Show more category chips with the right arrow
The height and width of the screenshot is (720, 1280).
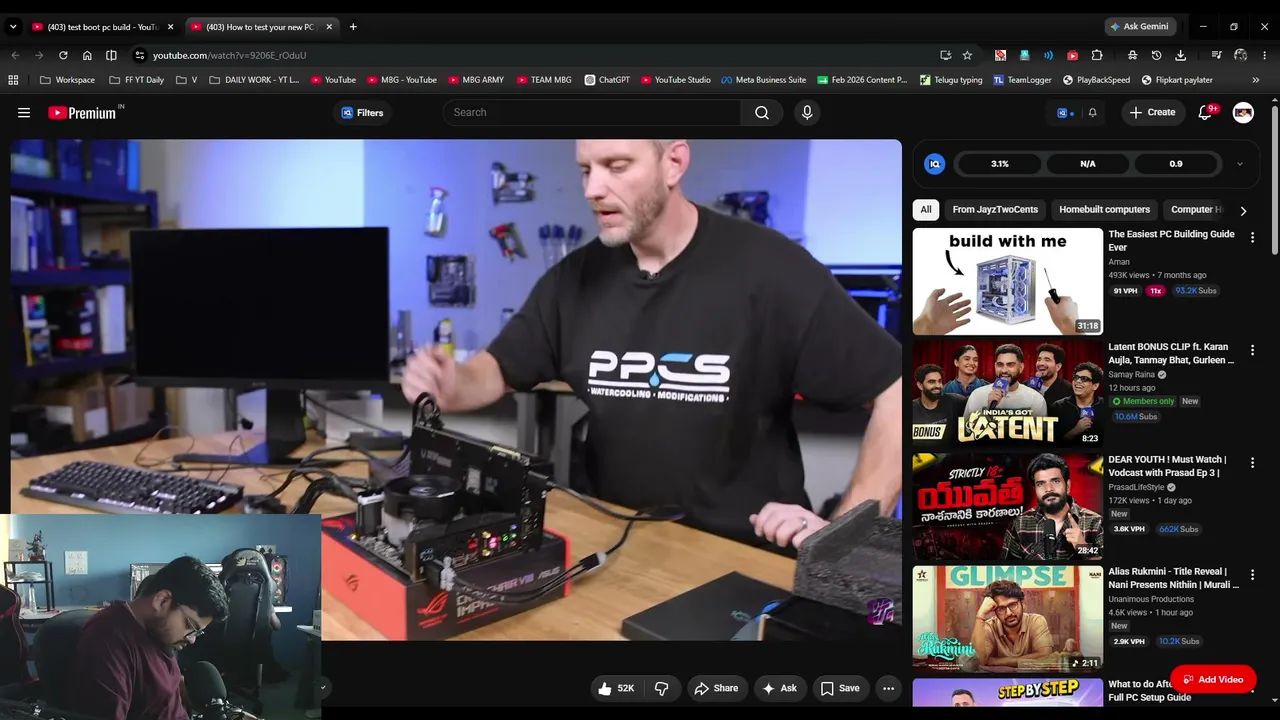click(1243, 211)
